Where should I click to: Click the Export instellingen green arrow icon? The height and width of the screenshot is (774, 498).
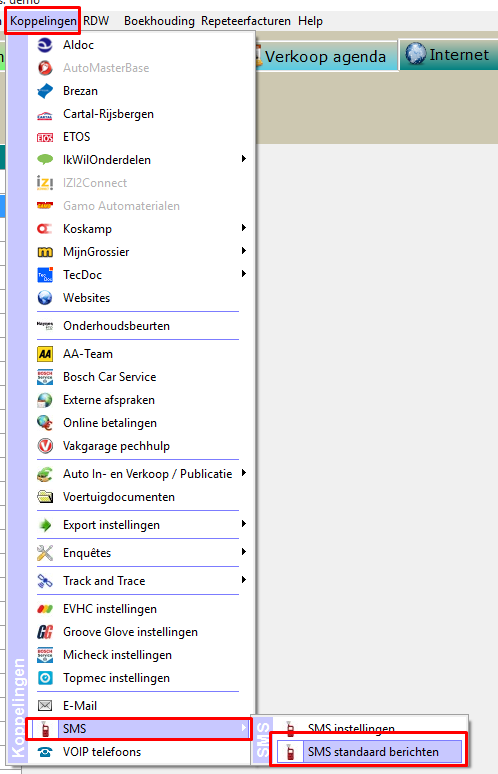pyautogui.click(x=45, y=525)
